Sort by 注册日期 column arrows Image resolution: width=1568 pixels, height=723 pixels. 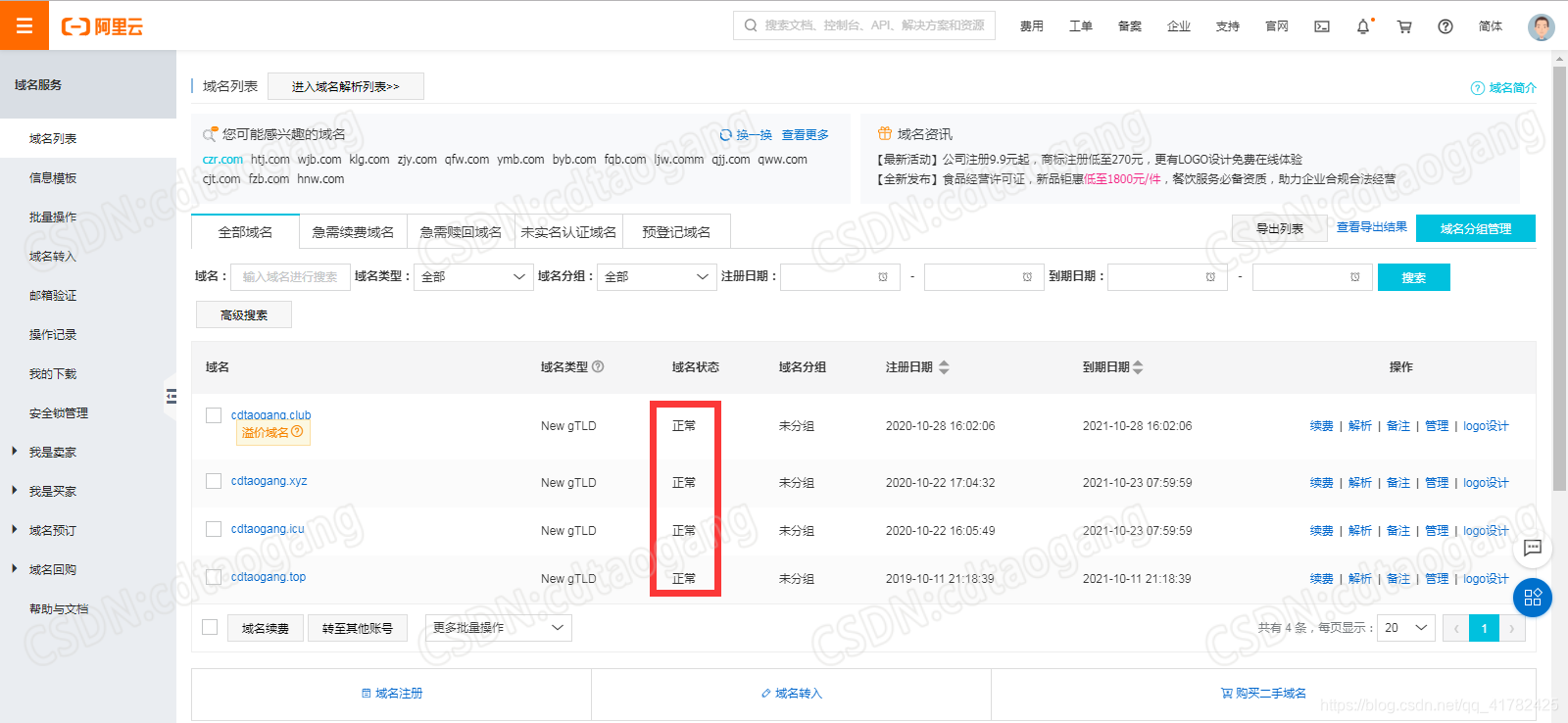coord(944,367)
